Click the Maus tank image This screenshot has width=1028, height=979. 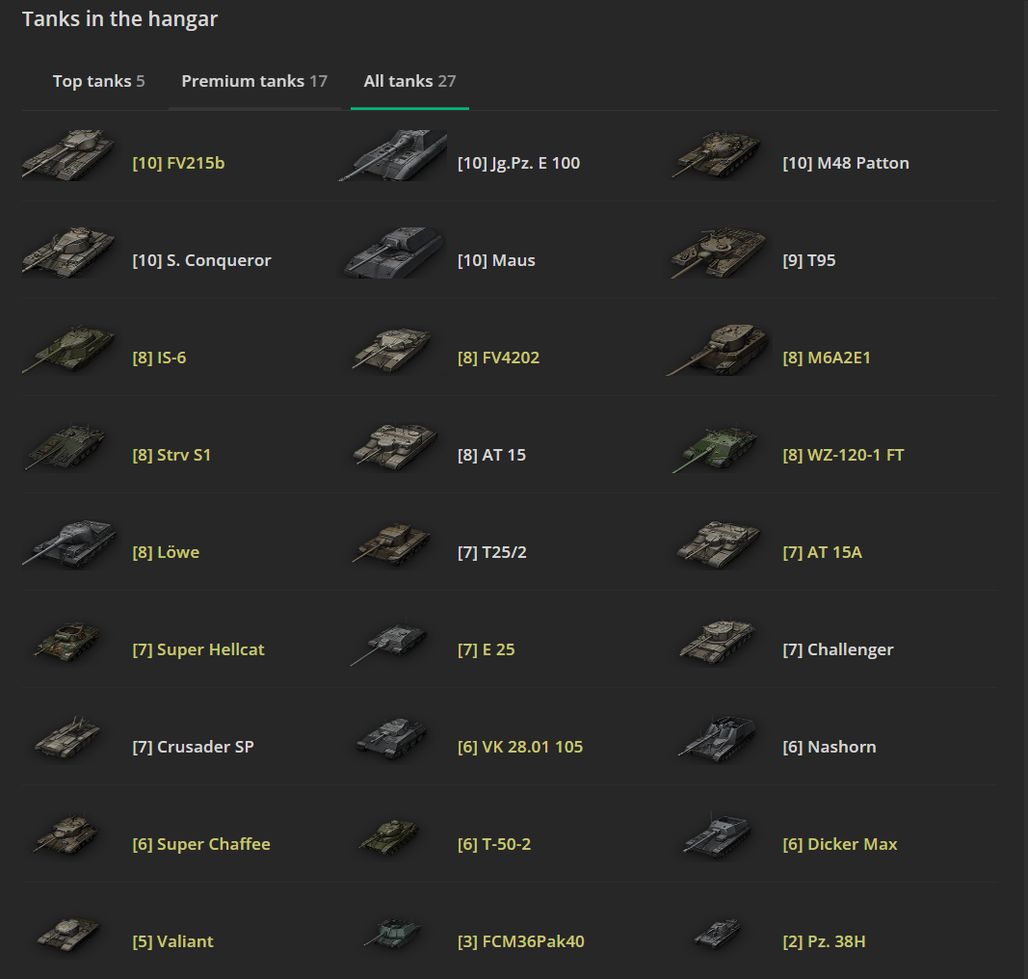tap(393, 252)
